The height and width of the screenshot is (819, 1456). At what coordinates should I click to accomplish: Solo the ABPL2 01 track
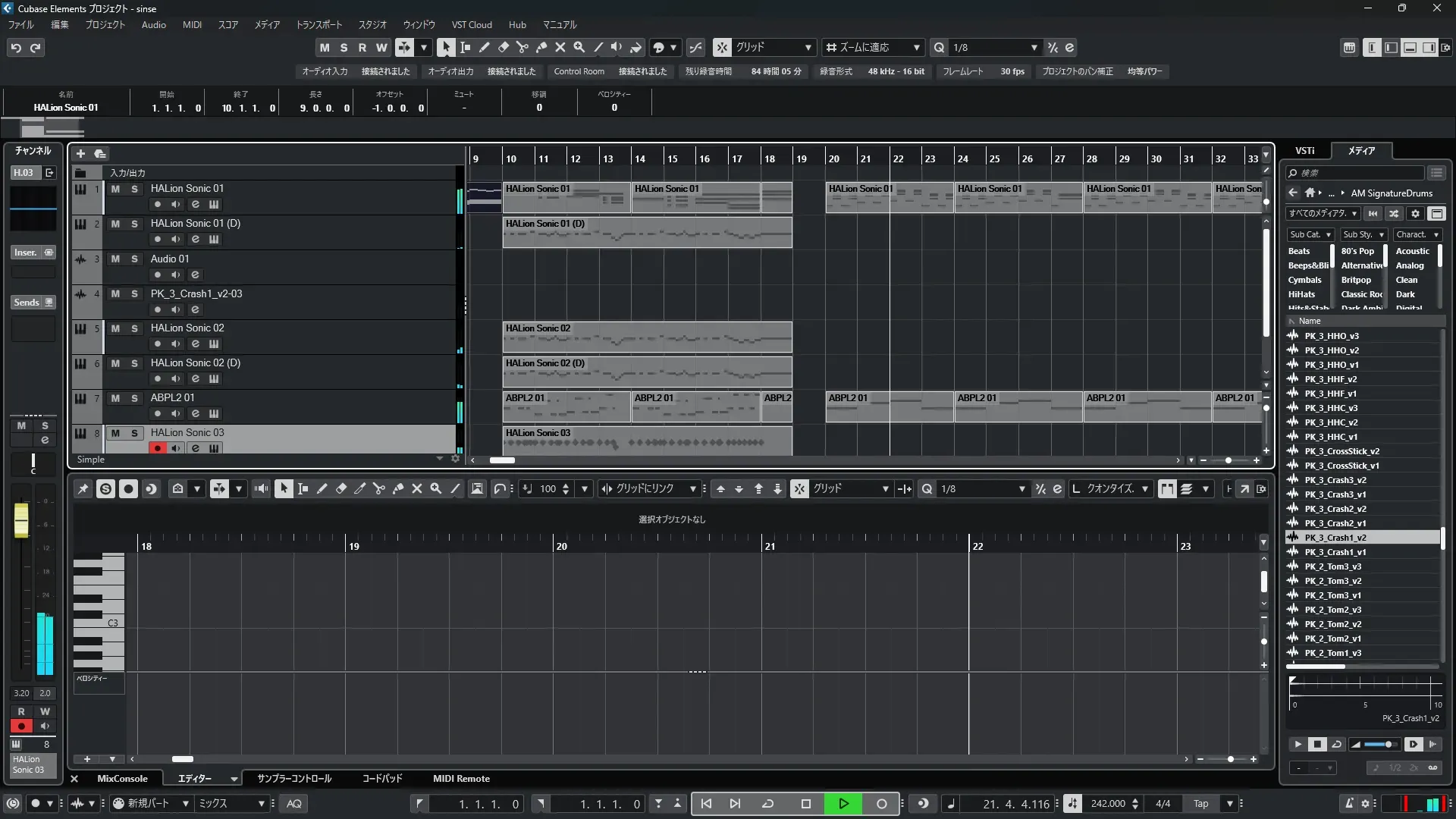[134, 398]
